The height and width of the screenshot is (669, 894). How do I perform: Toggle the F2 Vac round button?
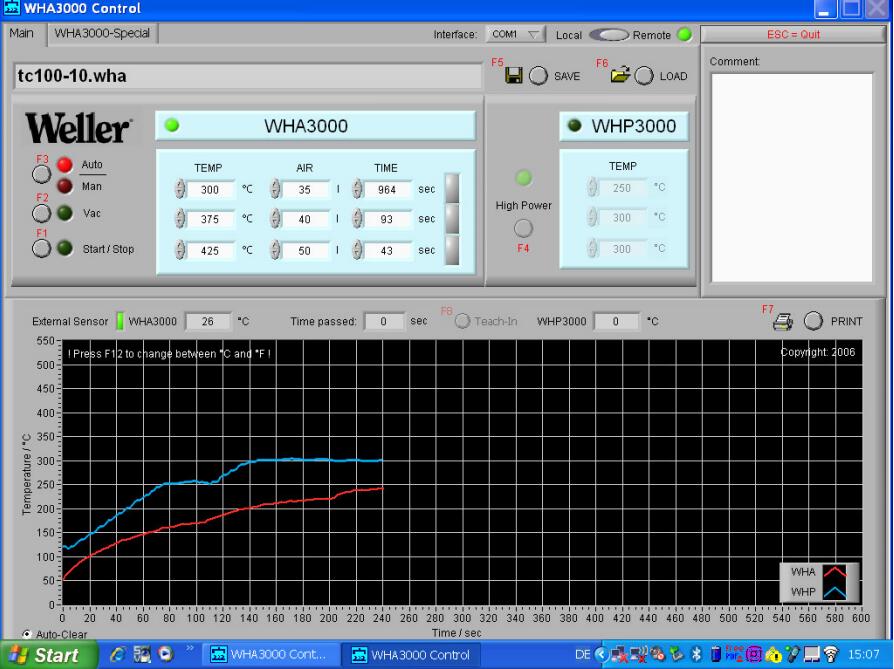pyautogui.click(x=42, y=213)
